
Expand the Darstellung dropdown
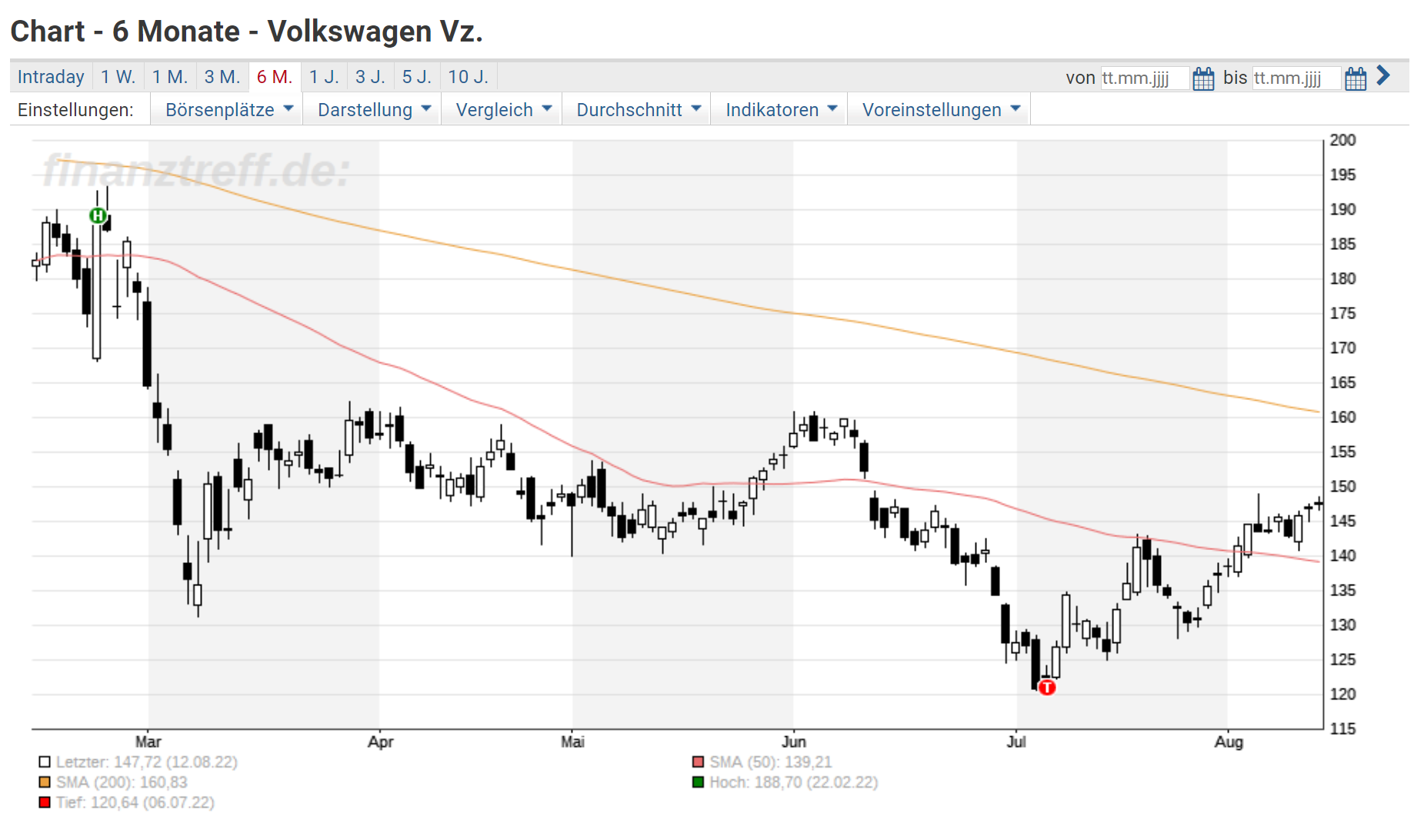tap(373, 110)
